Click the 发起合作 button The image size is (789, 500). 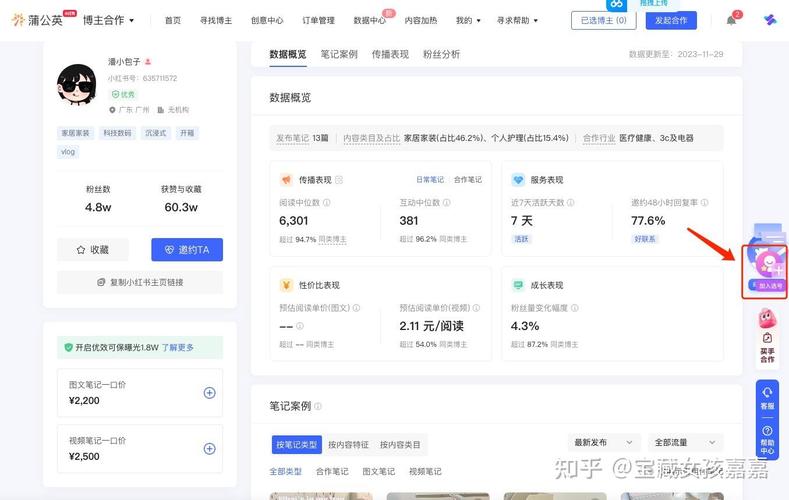(x=671, y=21)
